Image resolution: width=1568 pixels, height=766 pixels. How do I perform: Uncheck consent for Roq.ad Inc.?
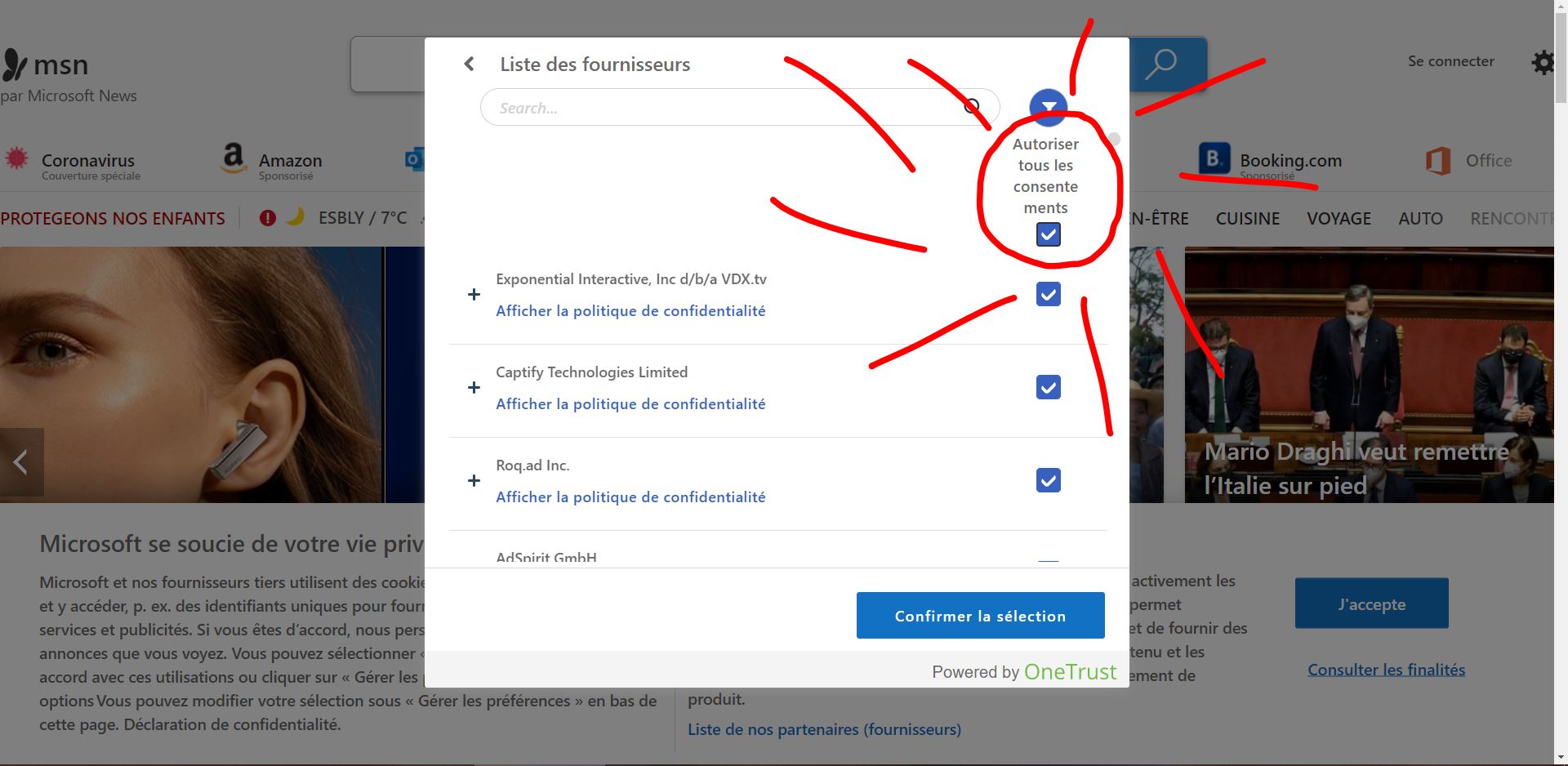[1048, 480]
